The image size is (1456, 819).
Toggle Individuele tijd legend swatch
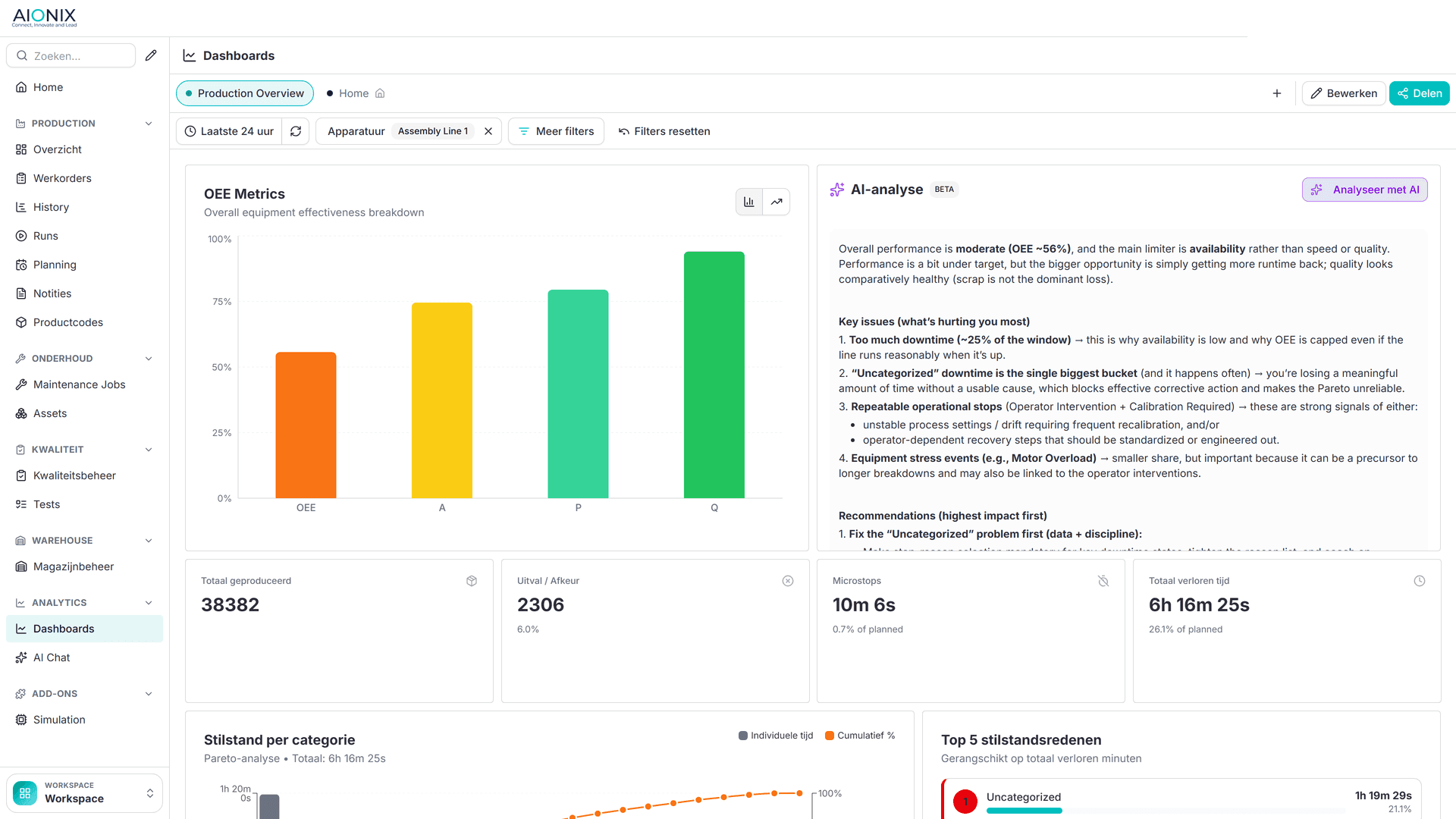(x=743, y=736)
